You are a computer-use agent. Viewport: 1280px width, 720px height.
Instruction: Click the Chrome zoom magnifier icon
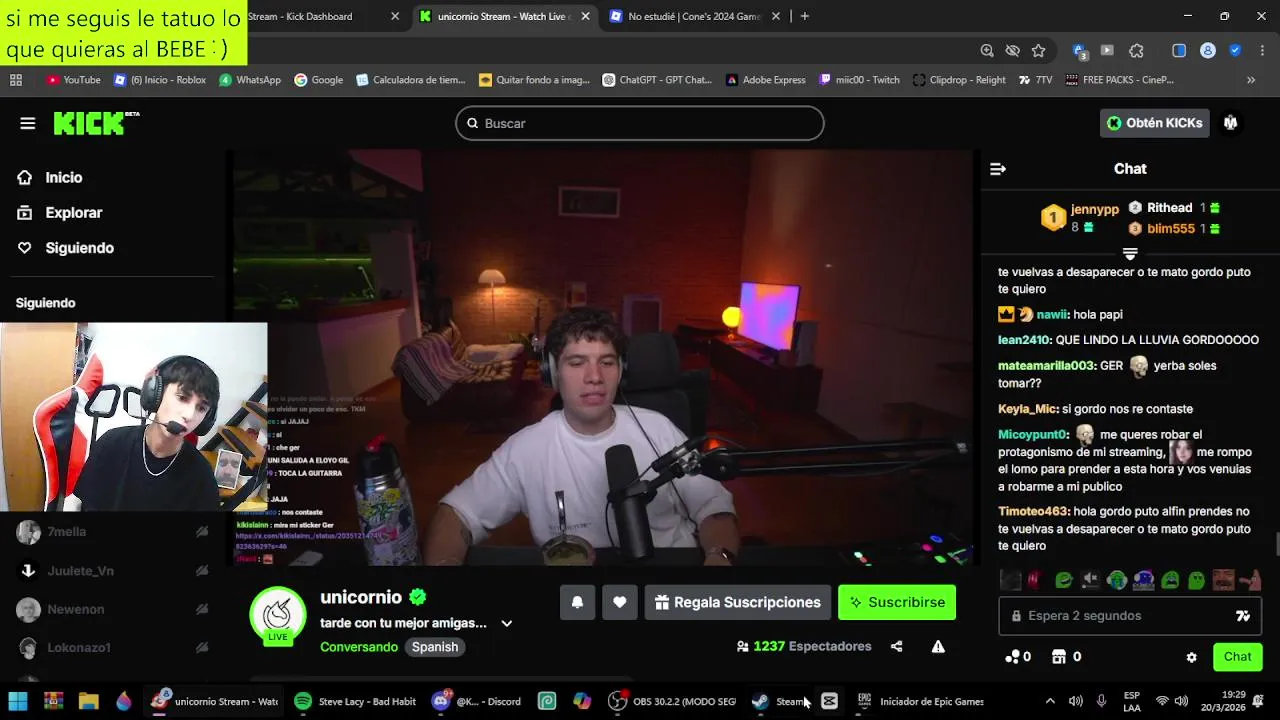click(987, 51)
